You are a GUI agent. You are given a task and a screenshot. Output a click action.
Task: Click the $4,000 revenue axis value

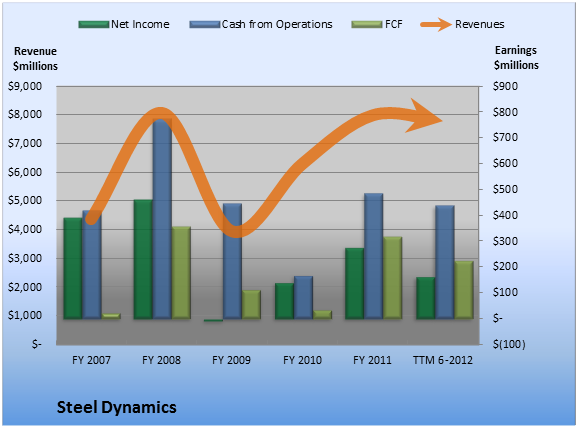25,229
